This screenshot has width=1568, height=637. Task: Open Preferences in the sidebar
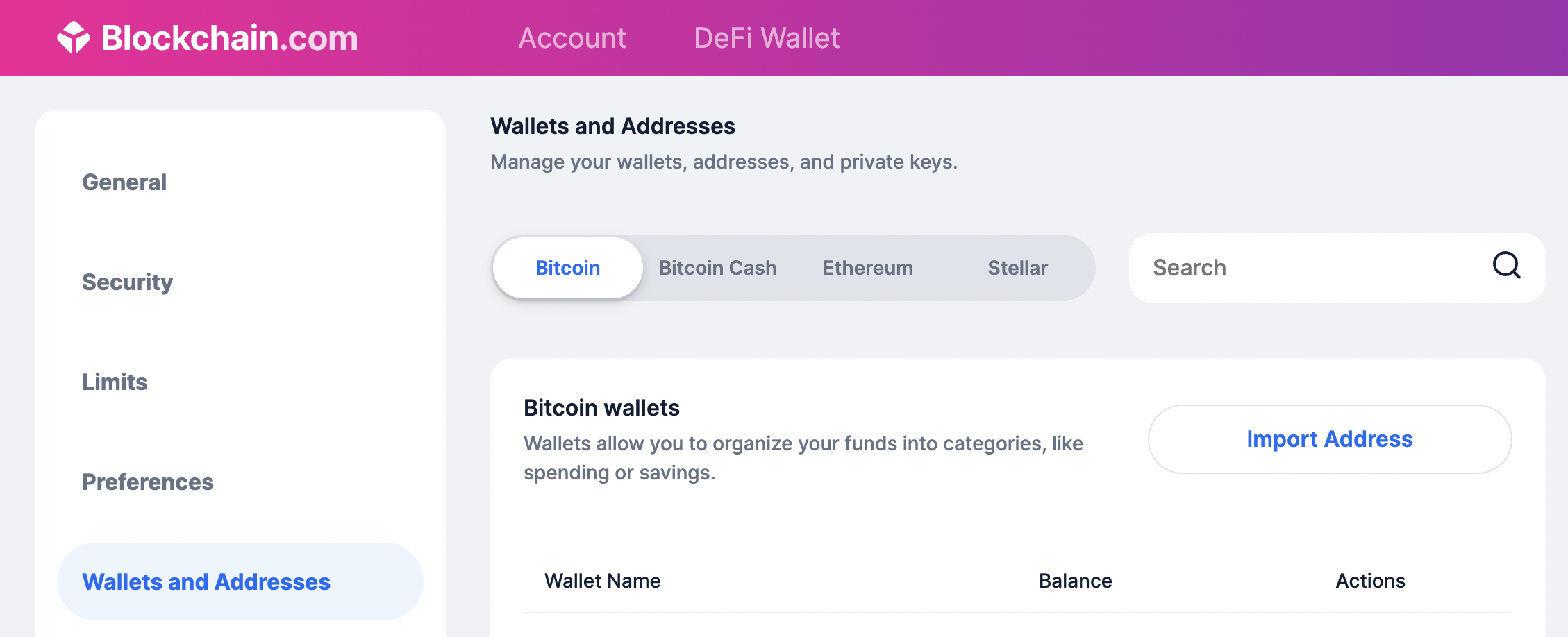click(x=148, y=482)
